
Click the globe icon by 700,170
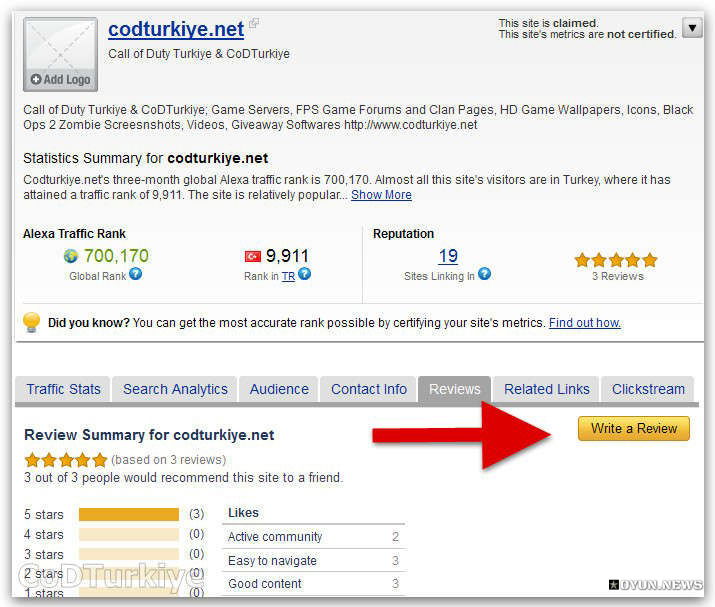71,256
